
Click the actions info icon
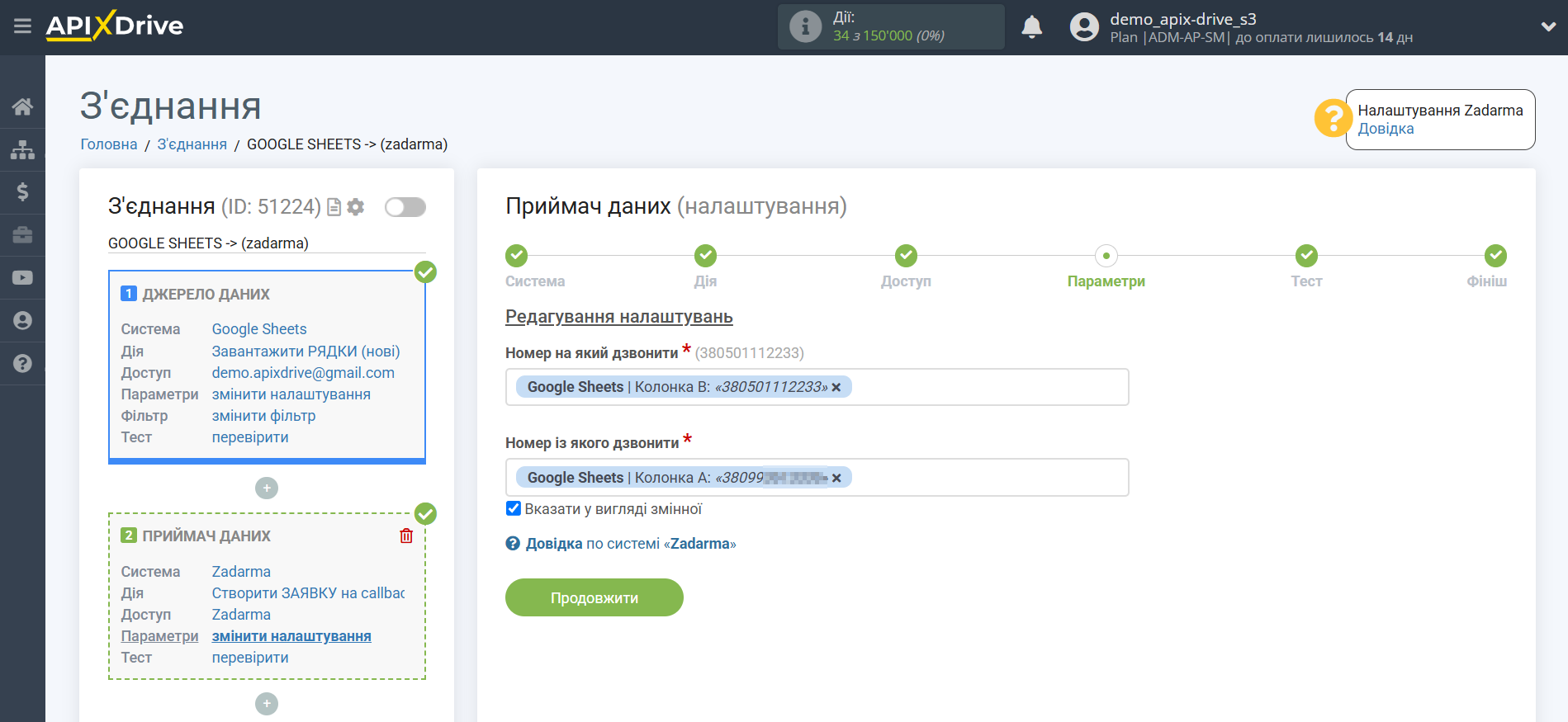pos(805,26)
